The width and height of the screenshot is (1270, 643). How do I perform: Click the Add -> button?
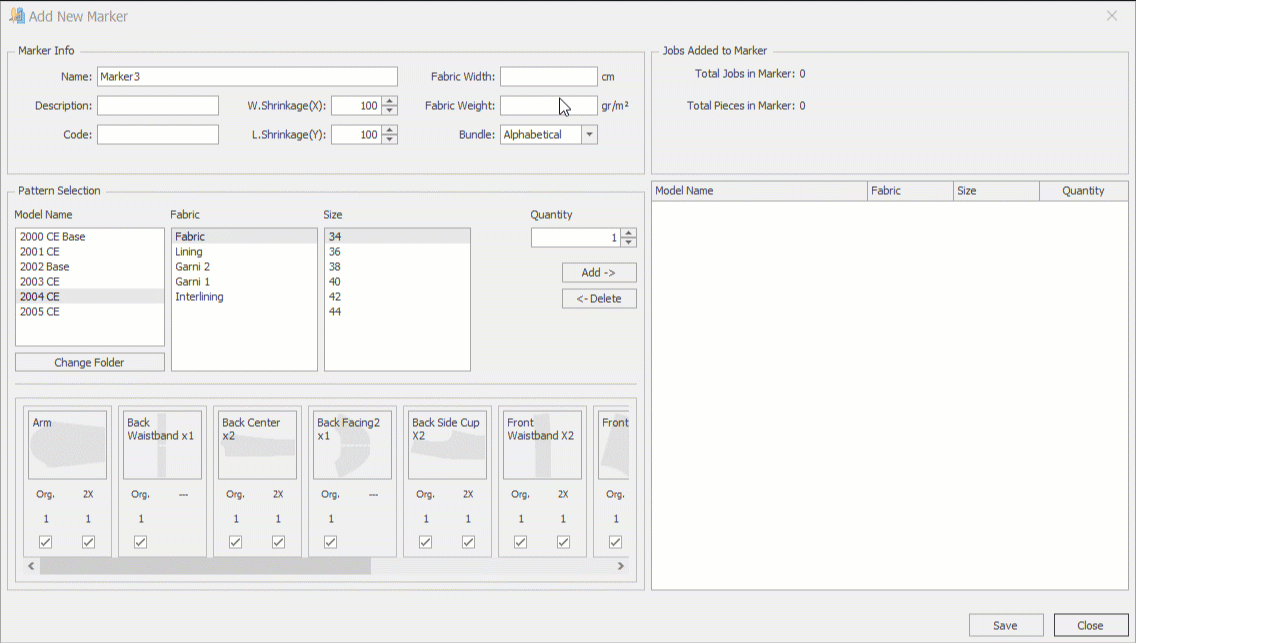coord(599,273)
